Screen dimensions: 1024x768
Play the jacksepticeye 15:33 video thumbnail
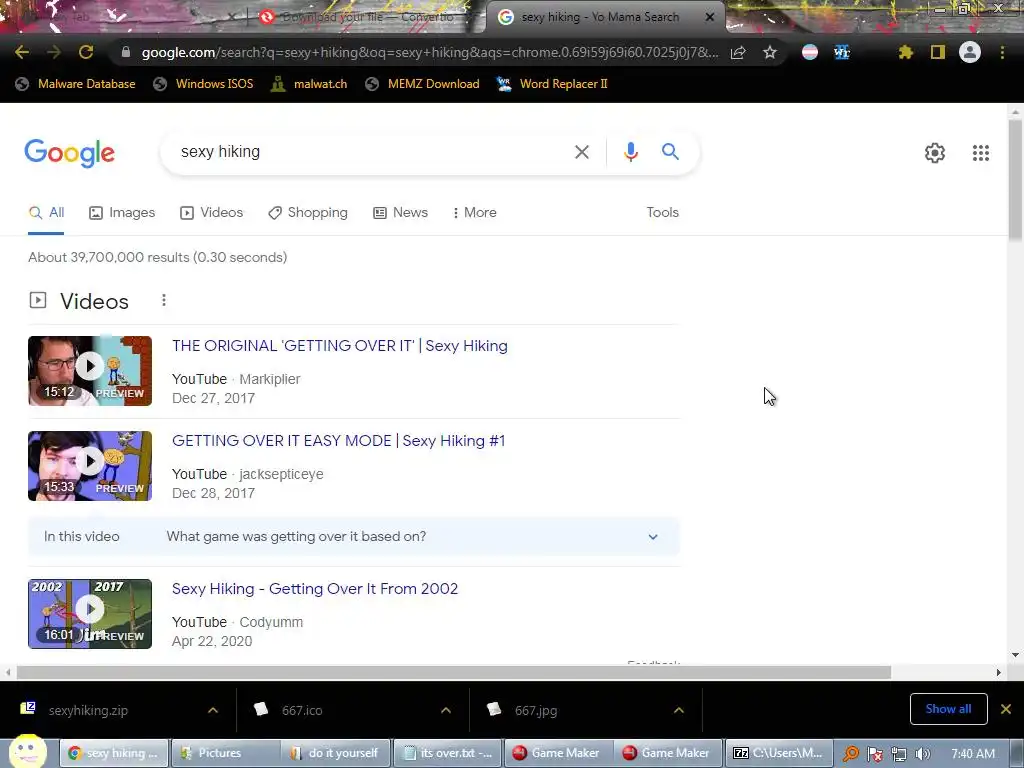click(90, 466)
